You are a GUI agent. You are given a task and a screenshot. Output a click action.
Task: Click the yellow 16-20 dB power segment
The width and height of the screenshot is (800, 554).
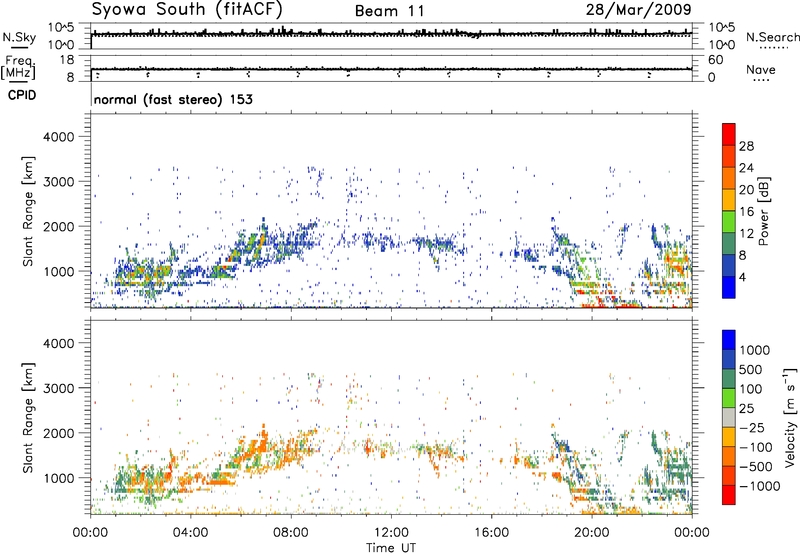[729, 200]
